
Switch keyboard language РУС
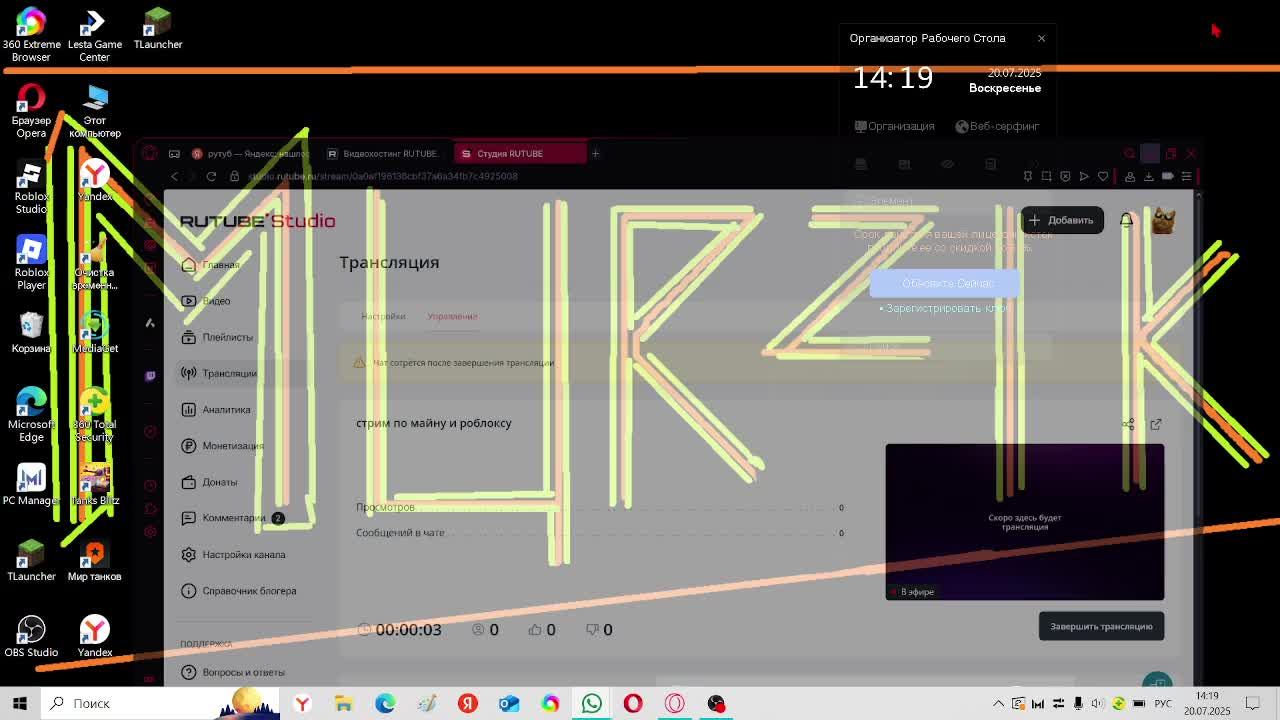[x=1163, y=704]
